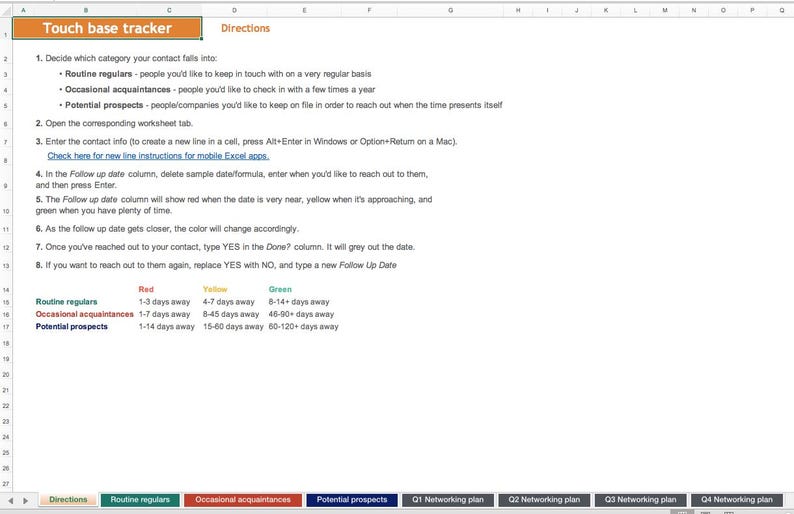Image resolution: width=794 pixels, height=514 pixels.
Task: Select row 27 header
Action: tap(6, 484)
